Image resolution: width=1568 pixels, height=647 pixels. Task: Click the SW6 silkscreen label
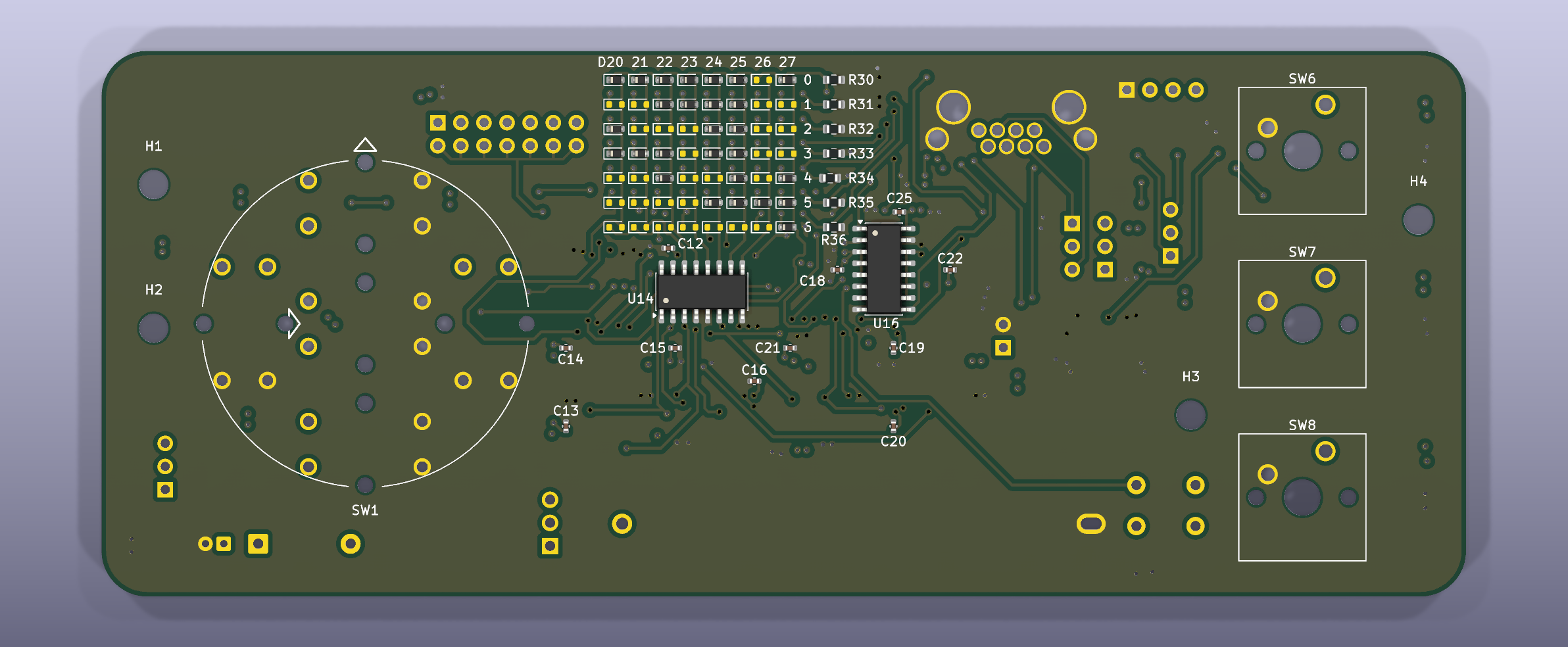pos(1302,79)
